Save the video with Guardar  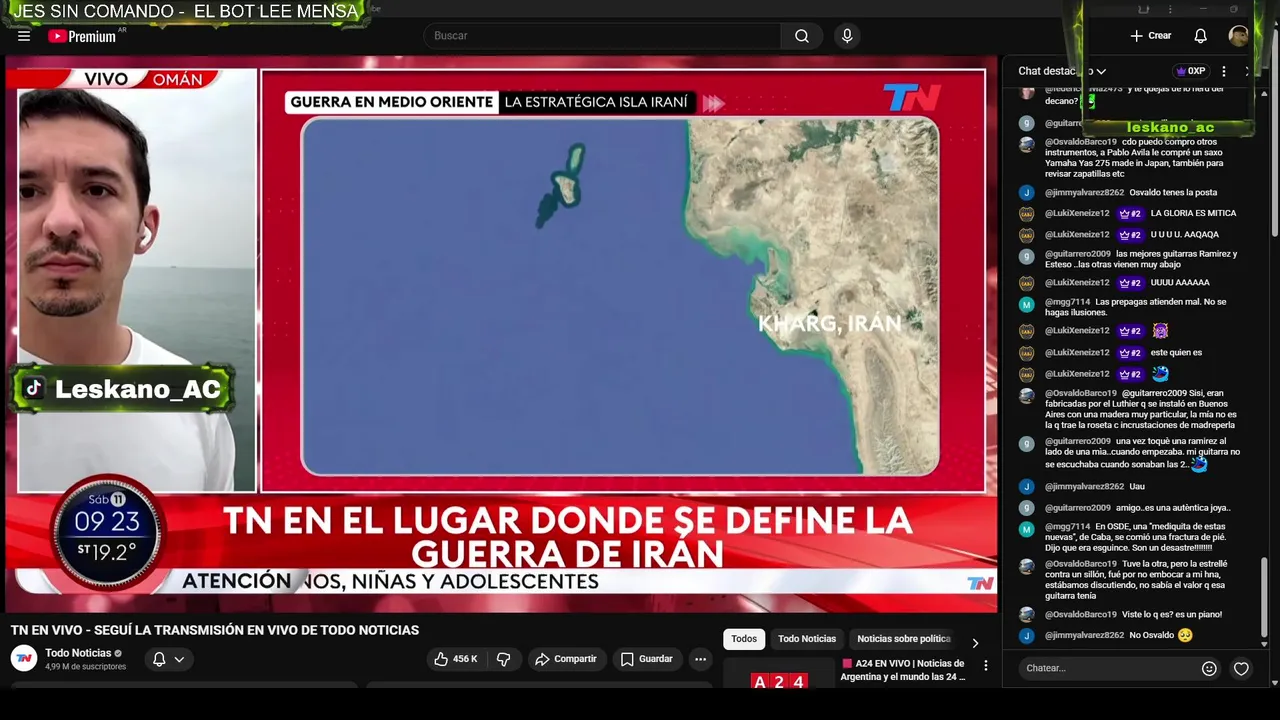[x=646, y=659]
